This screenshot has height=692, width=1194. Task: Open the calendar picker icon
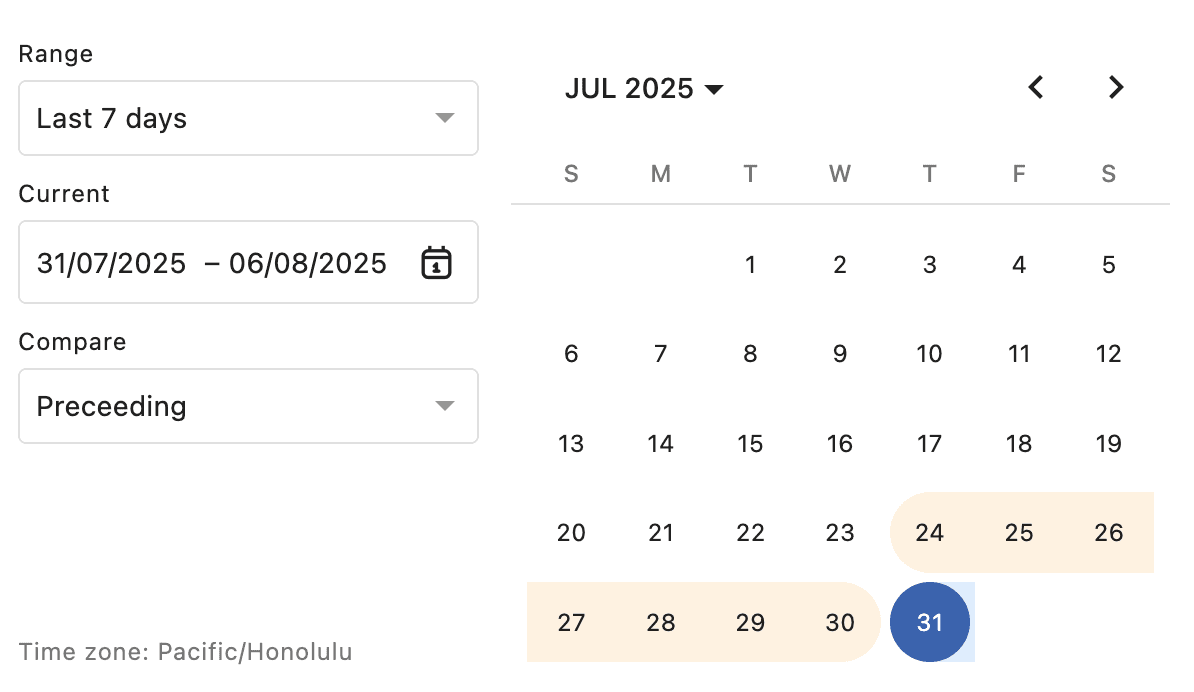(x=437, y=263)
